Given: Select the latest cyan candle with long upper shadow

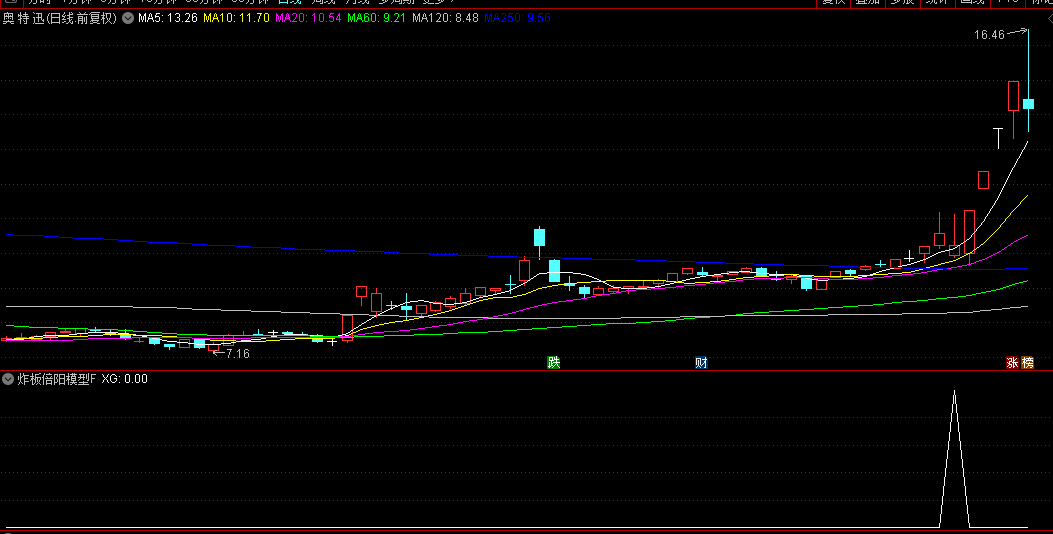Looking at the screenshot, I should (x=1028, y=103).
